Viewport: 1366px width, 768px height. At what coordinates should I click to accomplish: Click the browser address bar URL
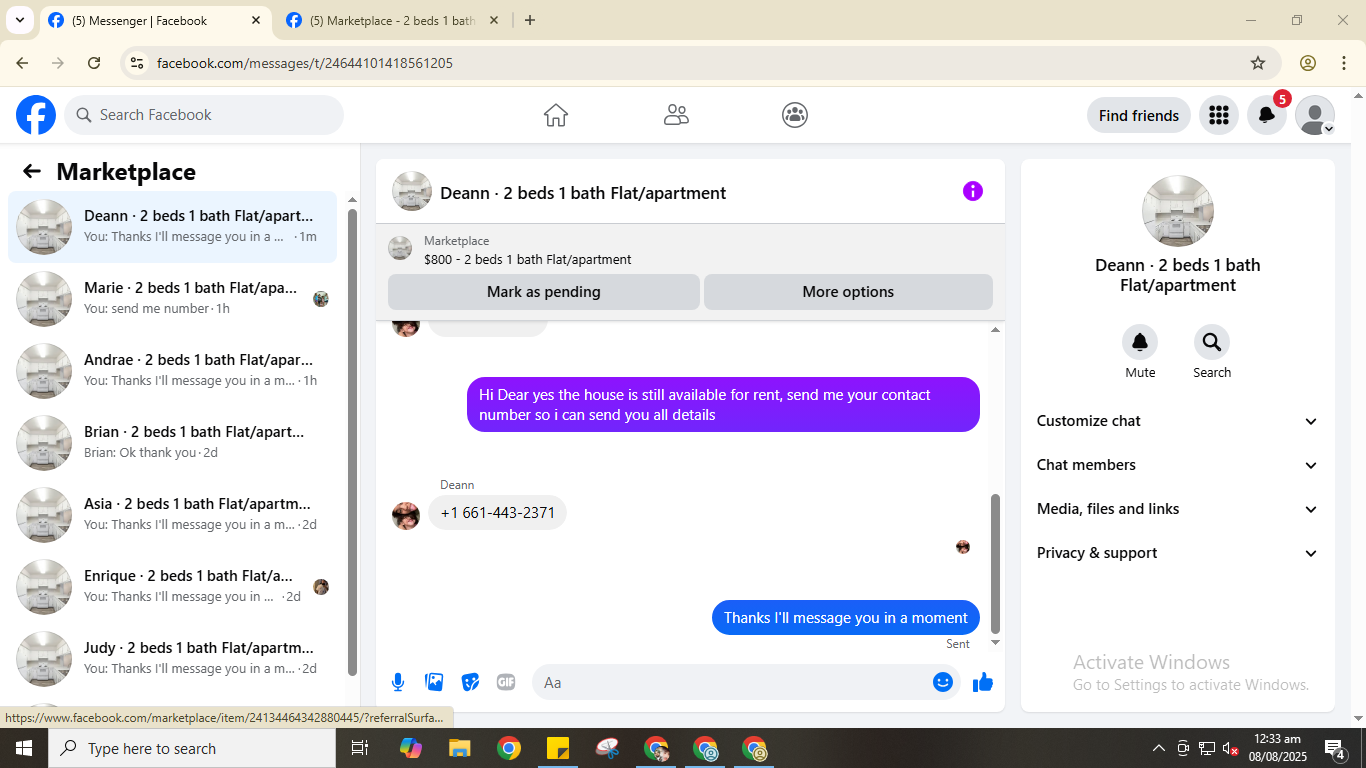pyautogui.click(x=305, y=63)
